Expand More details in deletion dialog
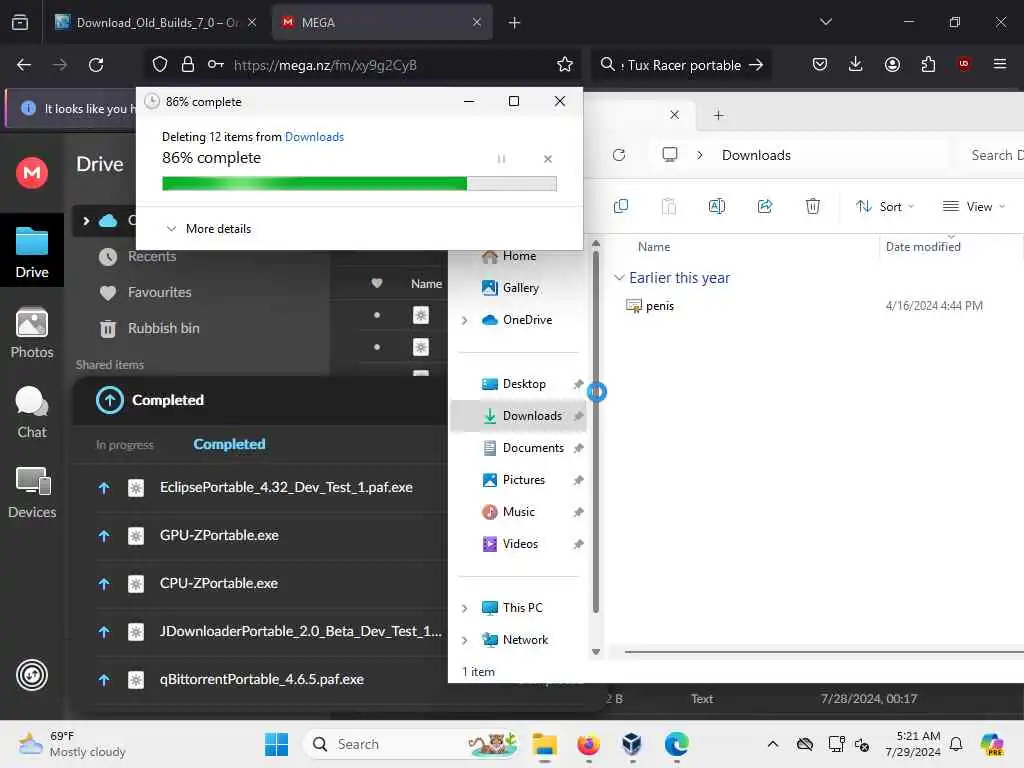Viewport: 1024px width, 768px height. click(208, 229)
